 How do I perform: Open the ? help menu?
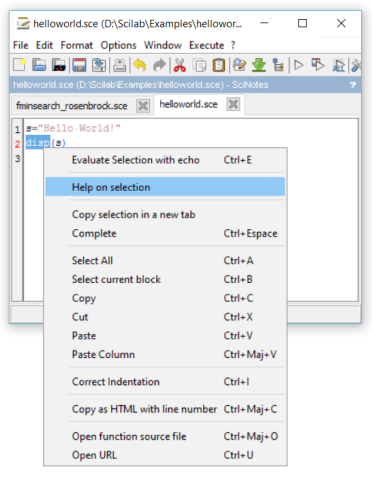(233, 45)
